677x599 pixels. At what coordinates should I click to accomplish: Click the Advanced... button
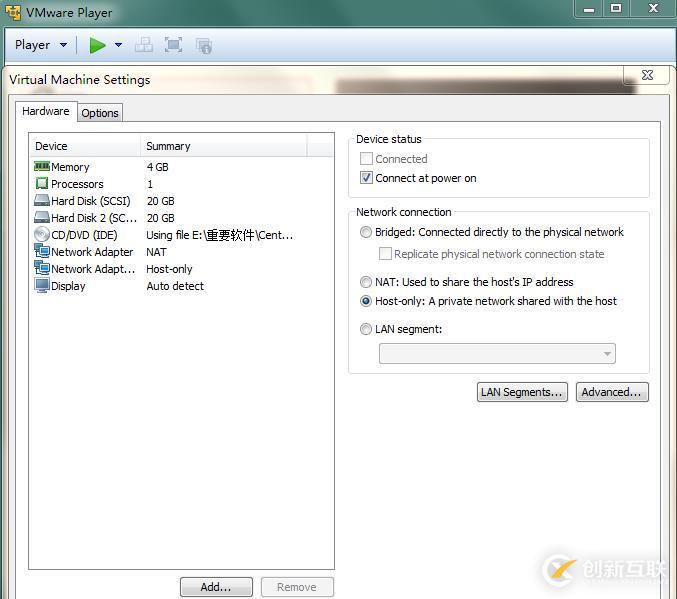612,392
